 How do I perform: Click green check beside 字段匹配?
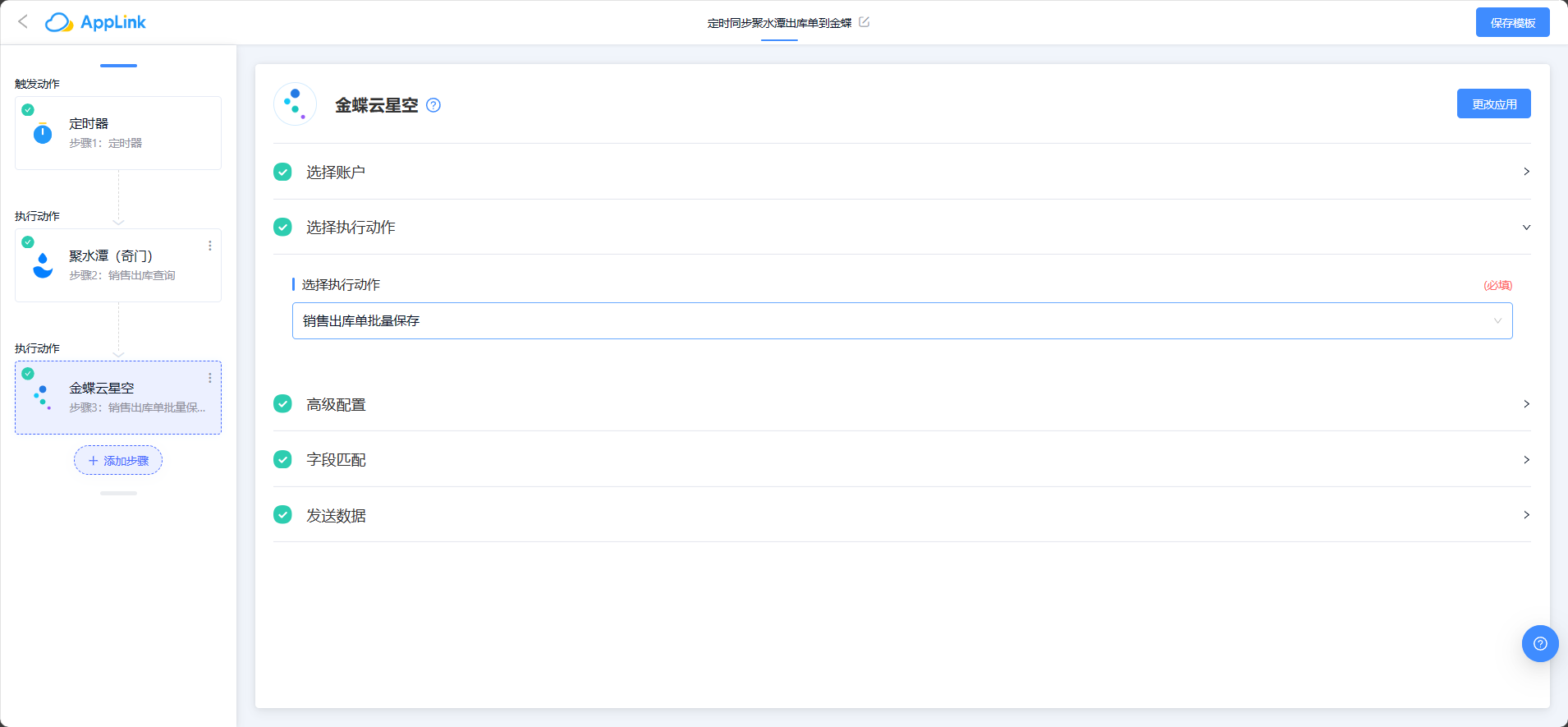(282, 459)
